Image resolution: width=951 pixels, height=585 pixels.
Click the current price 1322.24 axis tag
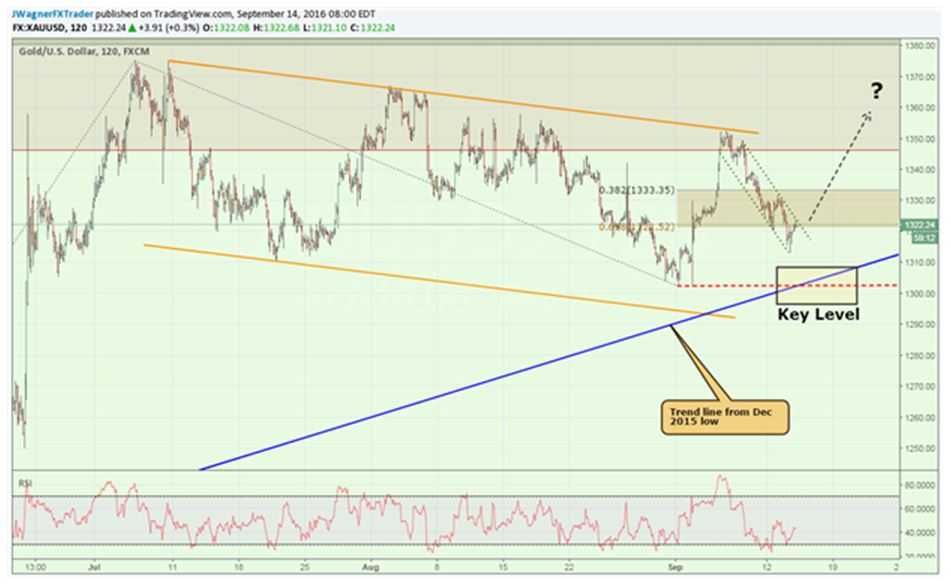click(917, 225)
